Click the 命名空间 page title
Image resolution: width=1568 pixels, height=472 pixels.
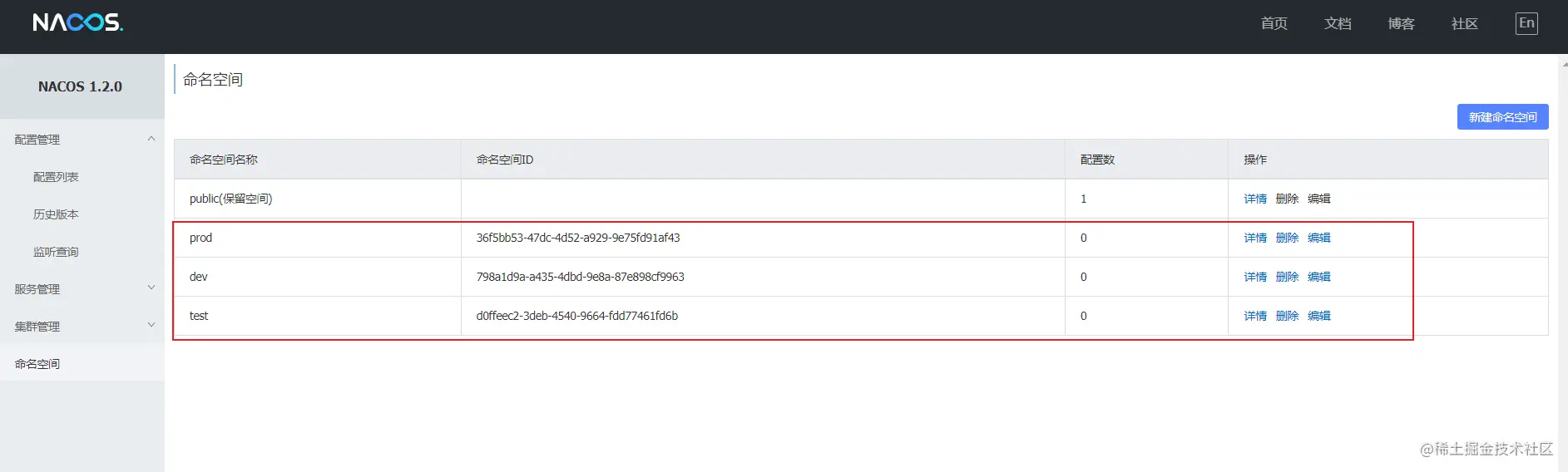click(x=213, y=80)
